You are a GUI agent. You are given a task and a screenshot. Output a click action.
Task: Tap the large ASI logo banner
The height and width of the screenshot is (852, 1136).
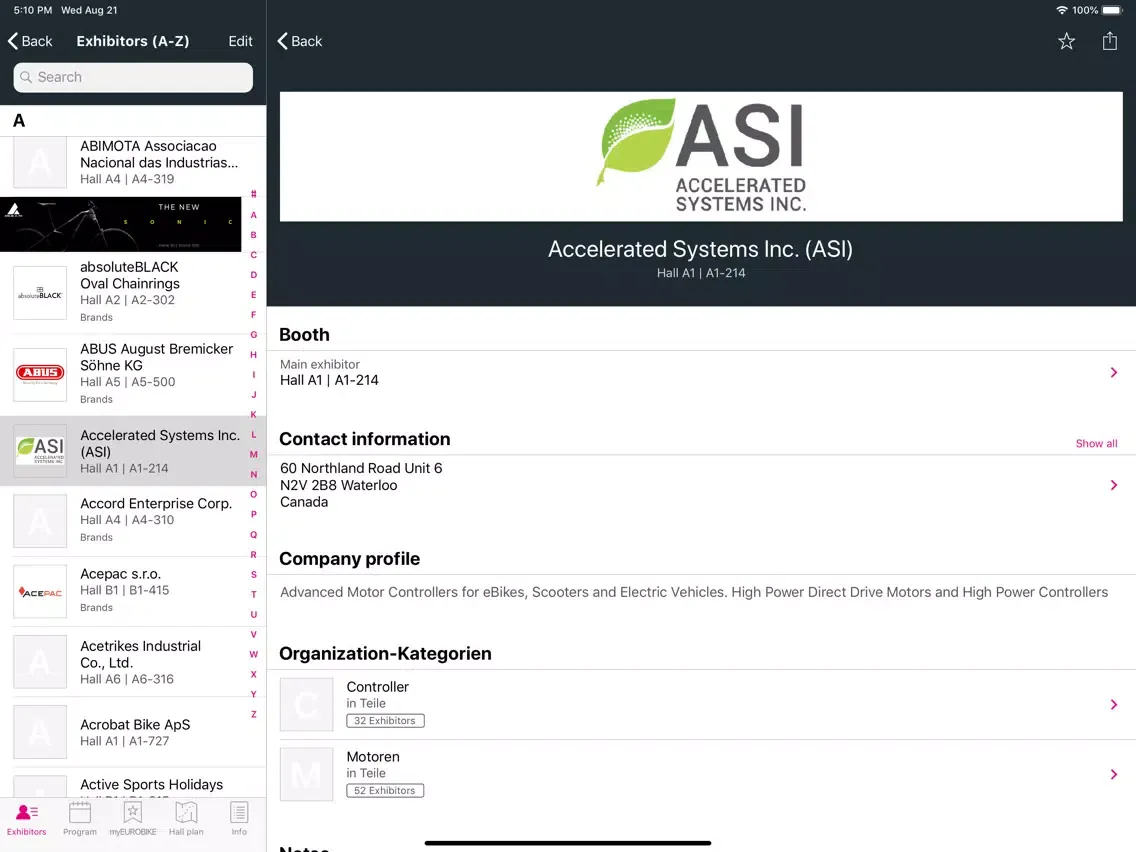tap(701, 156)
